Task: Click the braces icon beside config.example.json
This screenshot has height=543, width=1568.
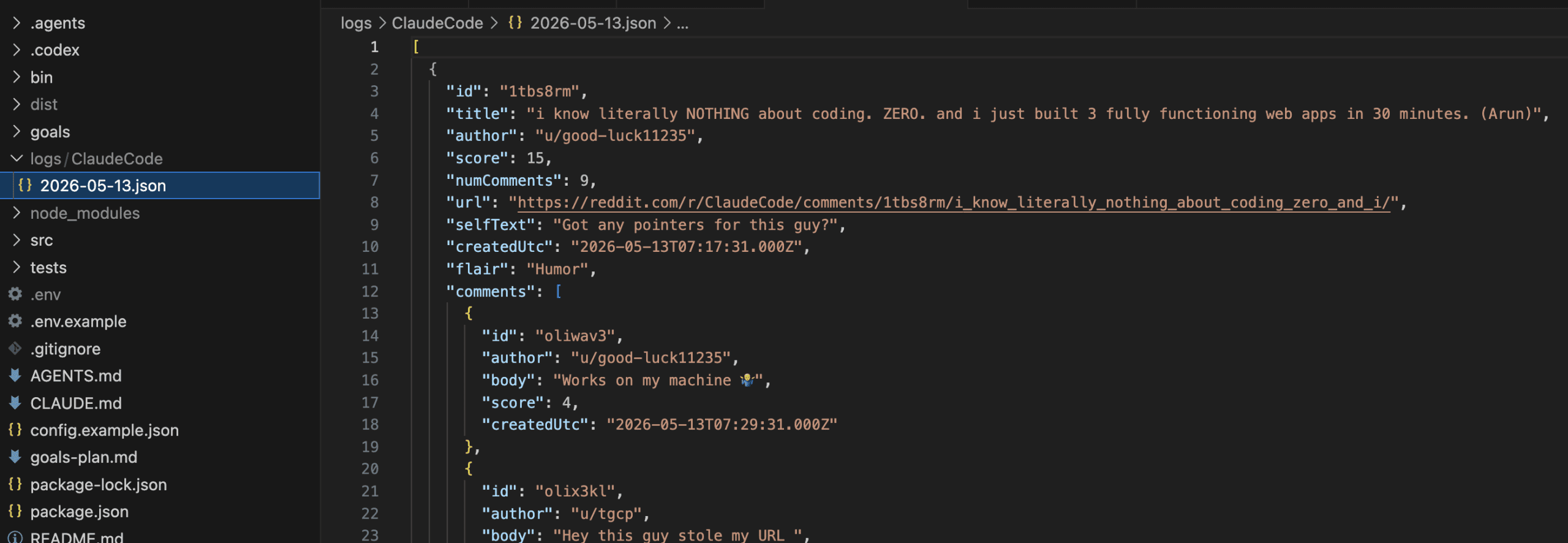Action: pos(15,430)
